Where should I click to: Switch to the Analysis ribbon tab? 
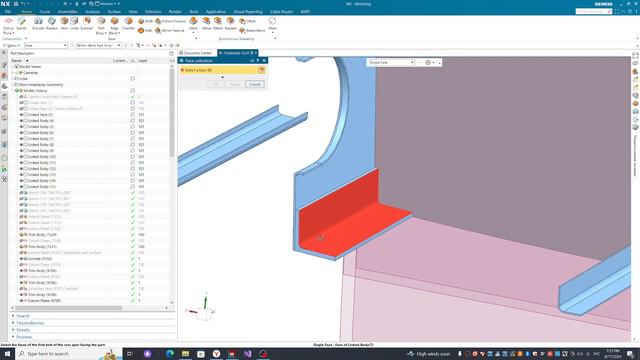coord(92,12)
